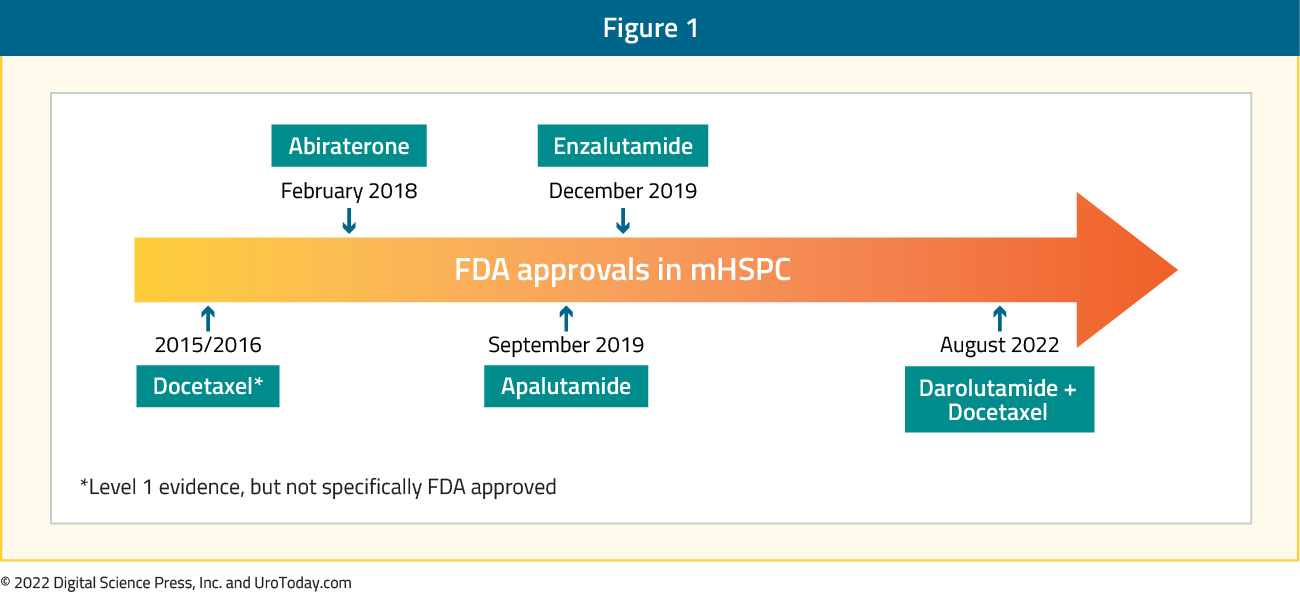The width and height of the screenshot is (1300, 593).
Task: Click the UroToday.com copyright text
Action: pyautogui.click(x=176, y=583)
